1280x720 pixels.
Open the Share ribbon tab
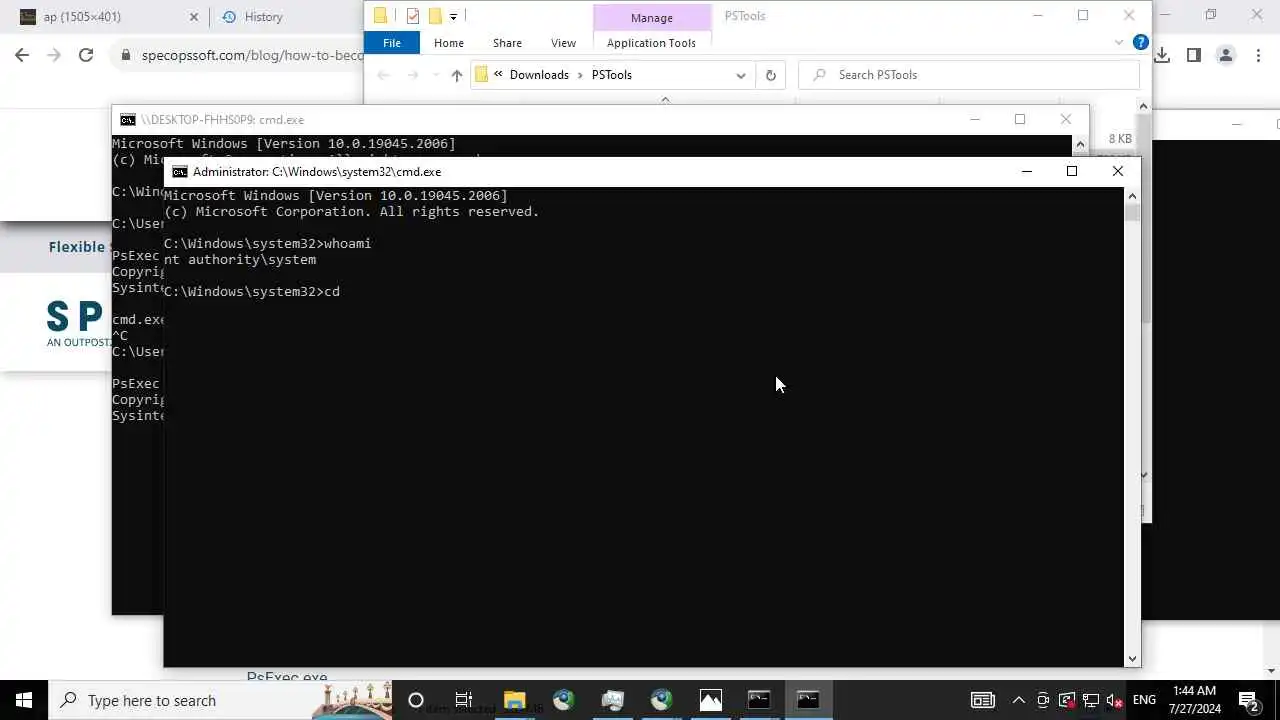tap(507, 43)
